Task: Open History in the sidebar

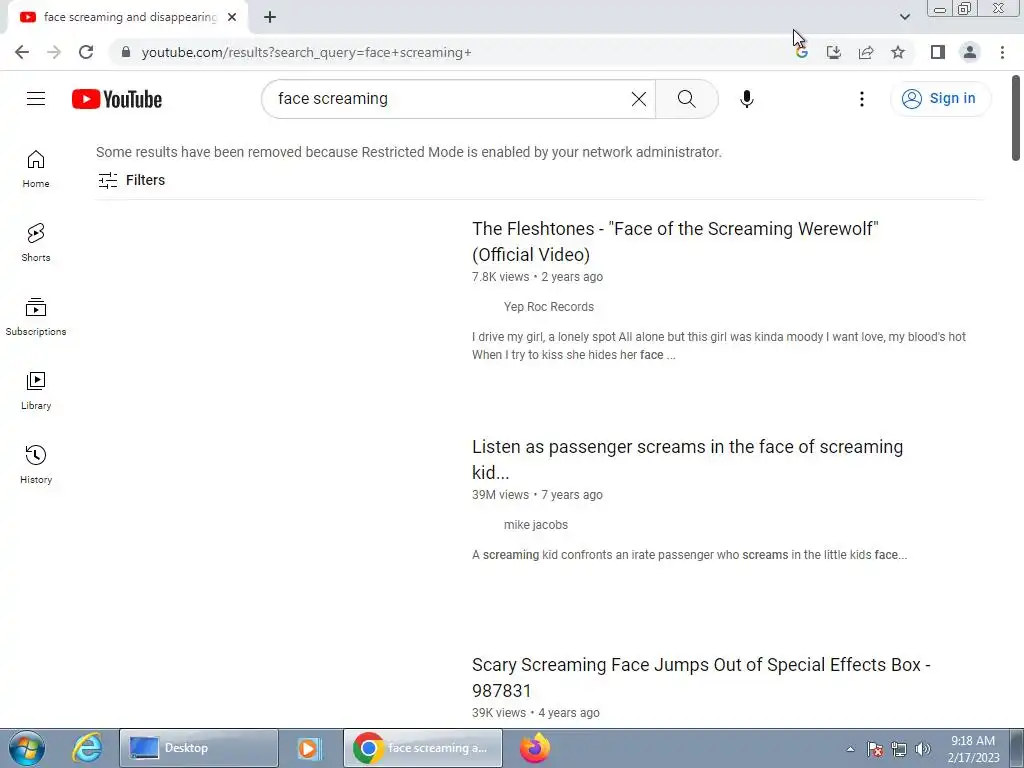Action: pyautogui.click(x=36, y=464)
